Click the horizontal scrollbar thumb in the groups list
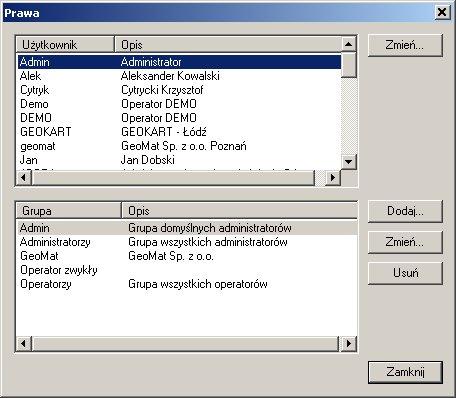Image resolution: width=456 pixels, height=398 pixels. click(185, 343)
